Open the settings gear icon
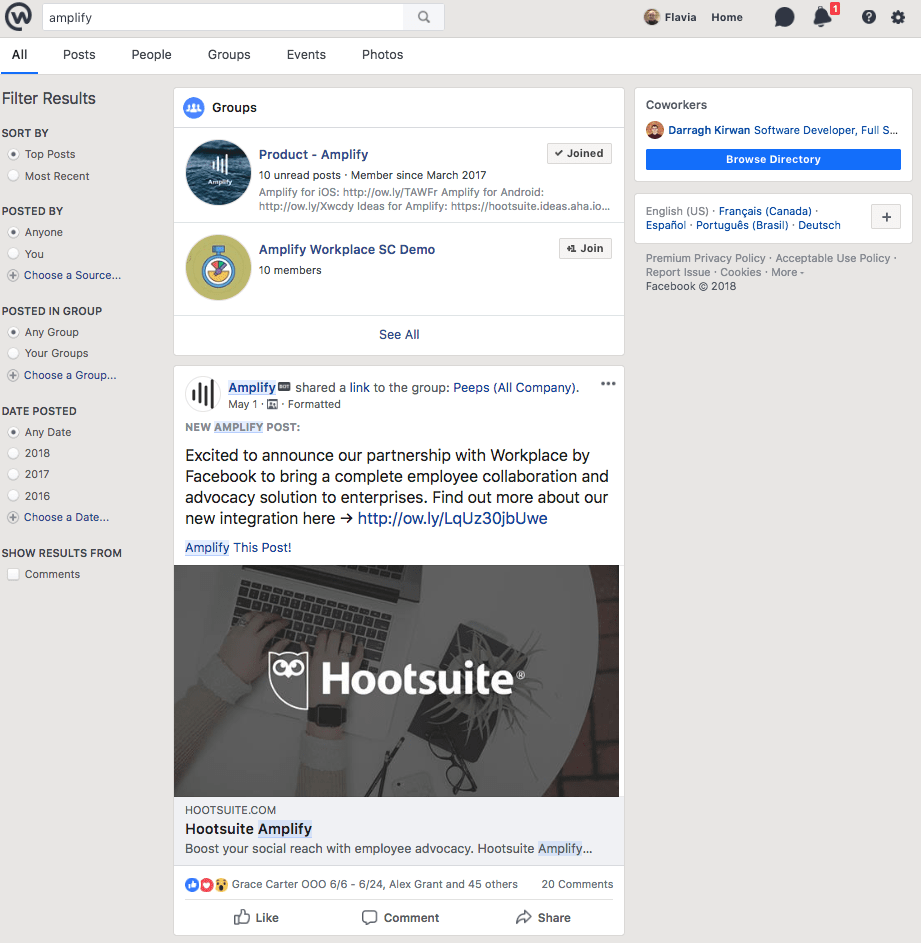 898,17
